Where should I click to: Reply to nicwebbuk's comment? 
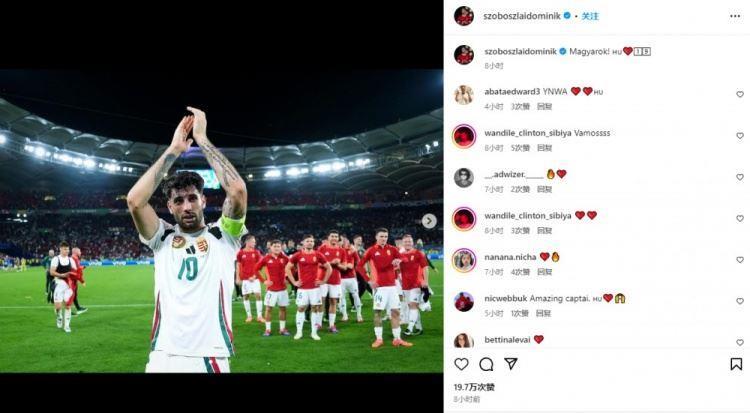pos(543,313)
